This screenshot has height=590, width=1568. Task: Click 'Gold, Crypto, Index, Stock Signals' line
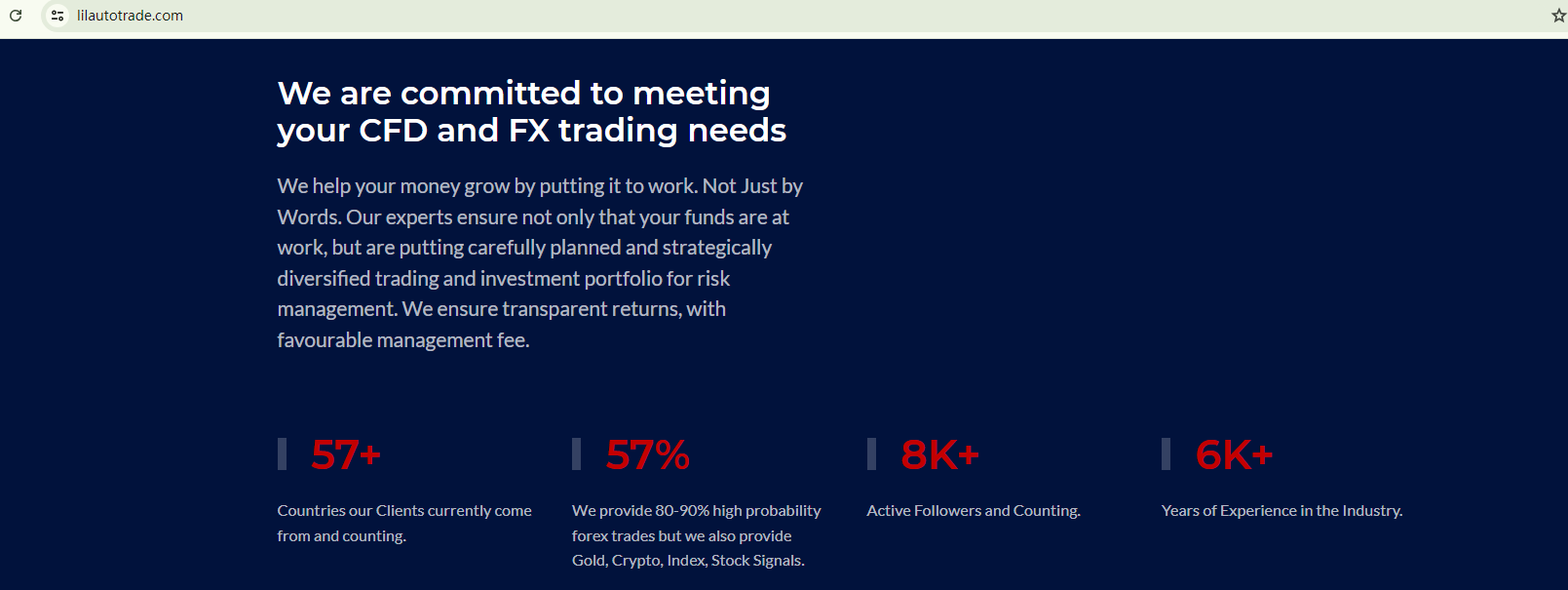[x=688, y=561]
